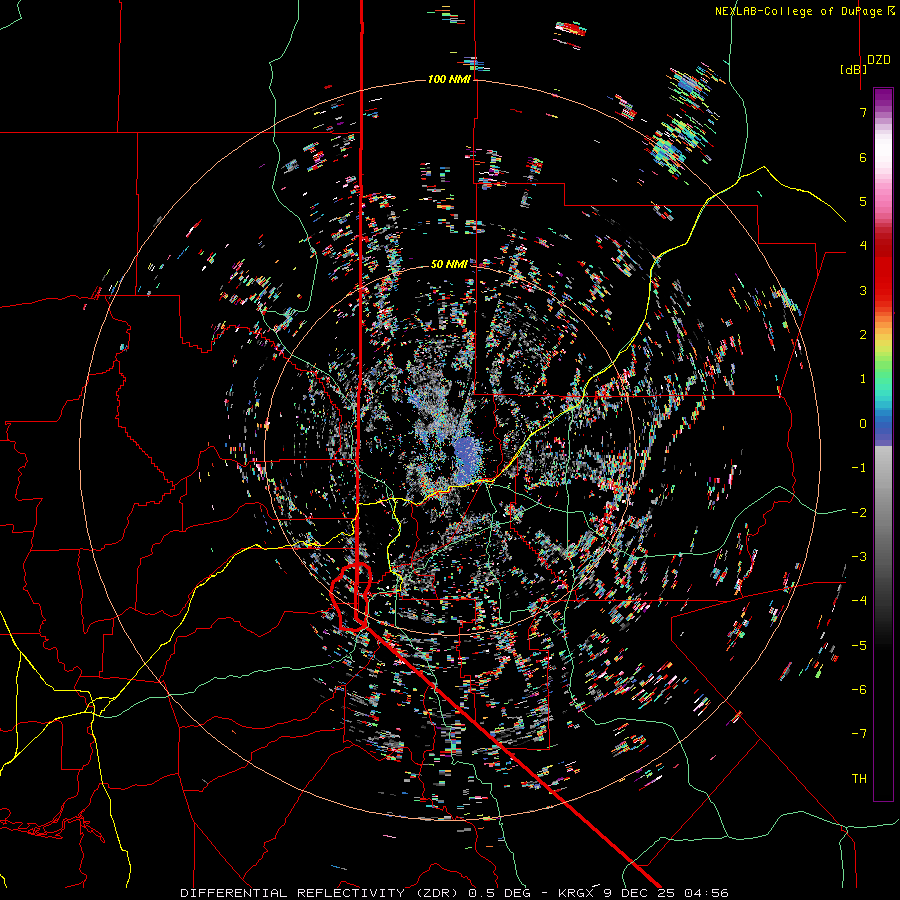Click the 4 value on the scale
900x900 pixels.
coord(863,246)
